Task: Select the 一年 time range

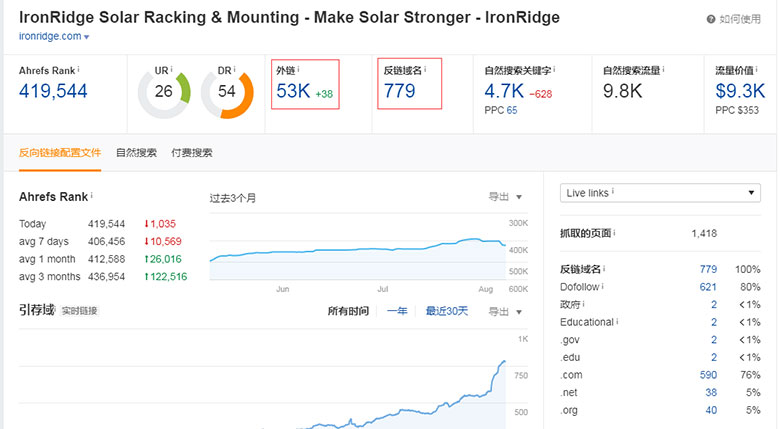Action: (397, 311)
